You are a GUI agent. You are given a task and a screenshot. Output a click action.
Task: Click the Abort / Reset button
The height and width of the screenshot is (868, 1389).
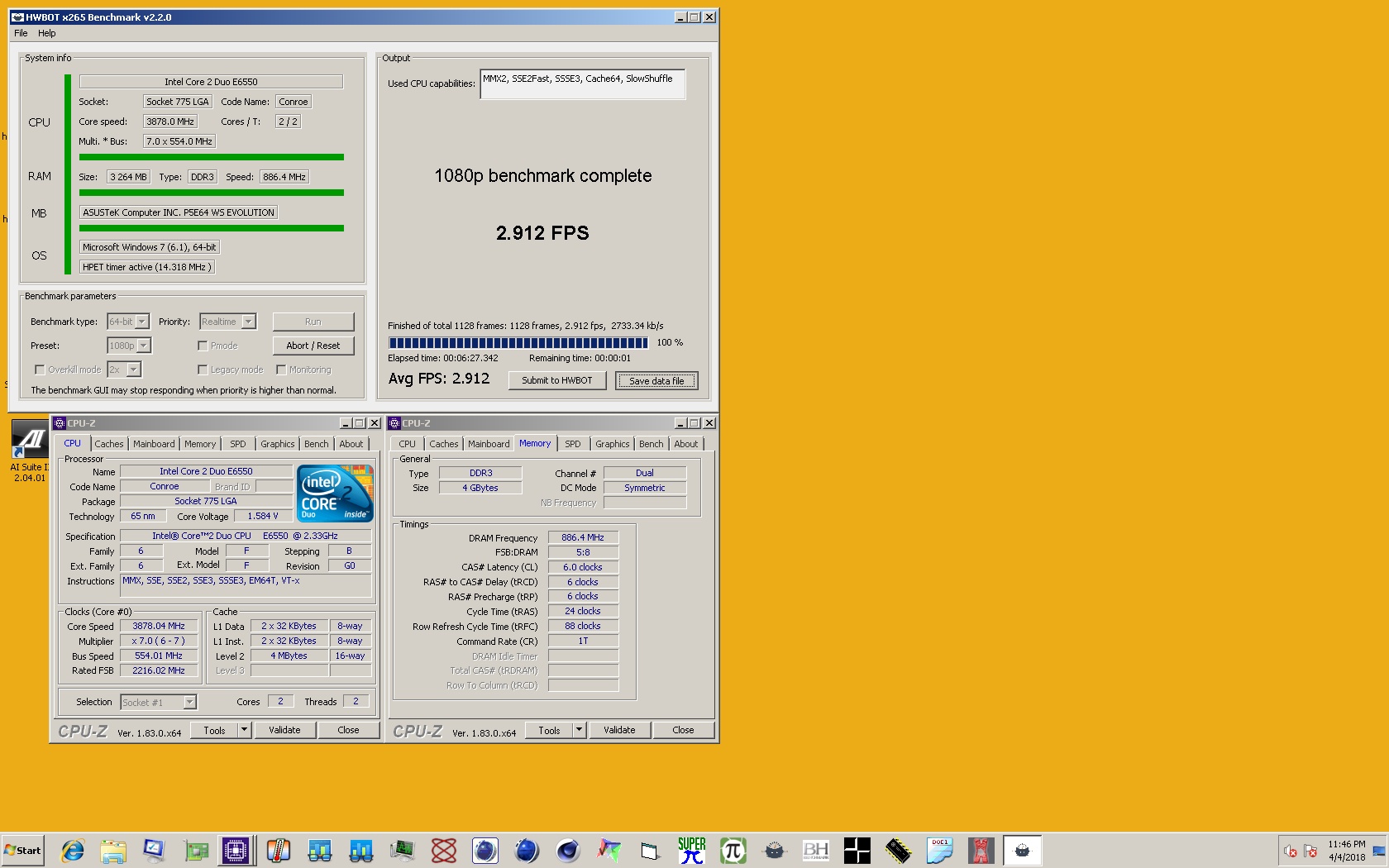point(313,346)
